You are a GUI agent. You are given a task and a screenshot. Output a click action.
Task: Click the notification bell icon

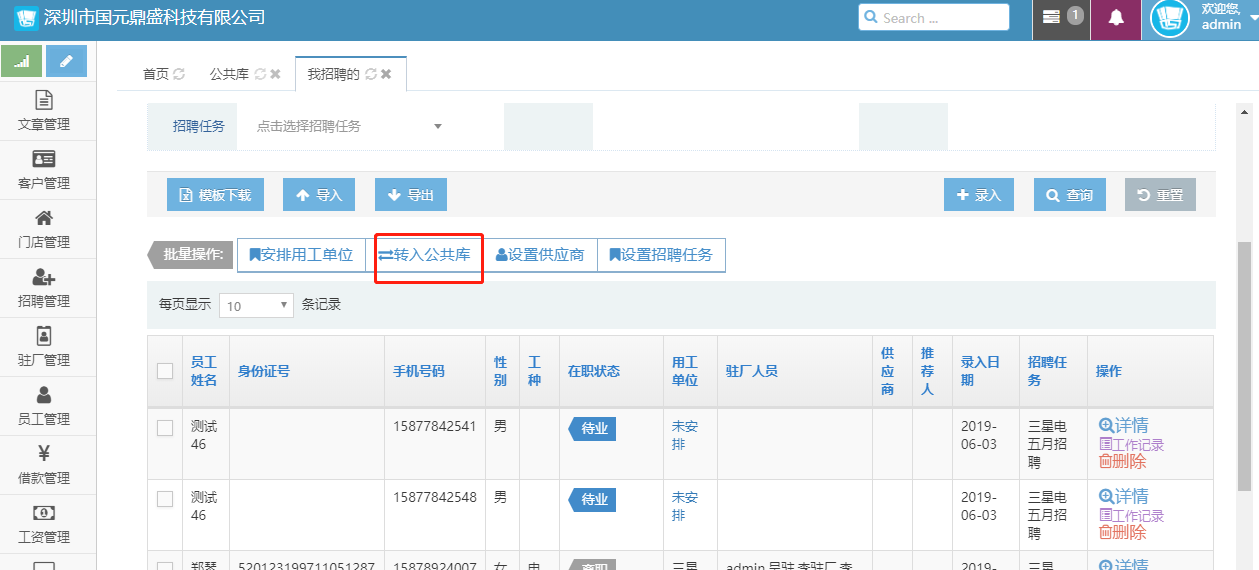[1116, 18]
